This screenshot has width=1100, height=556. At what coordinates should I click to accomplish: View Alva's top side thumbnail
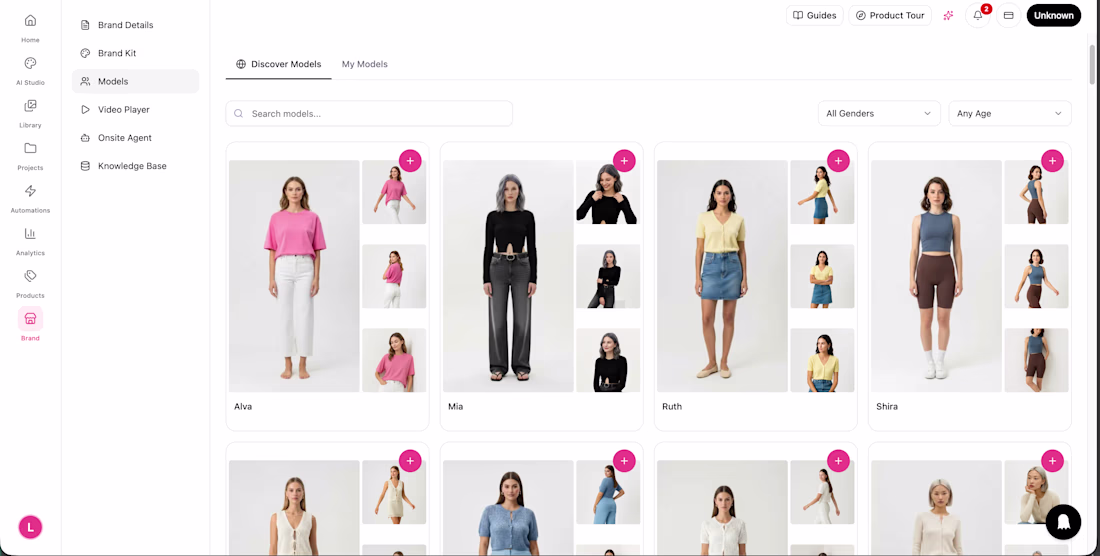394,192
